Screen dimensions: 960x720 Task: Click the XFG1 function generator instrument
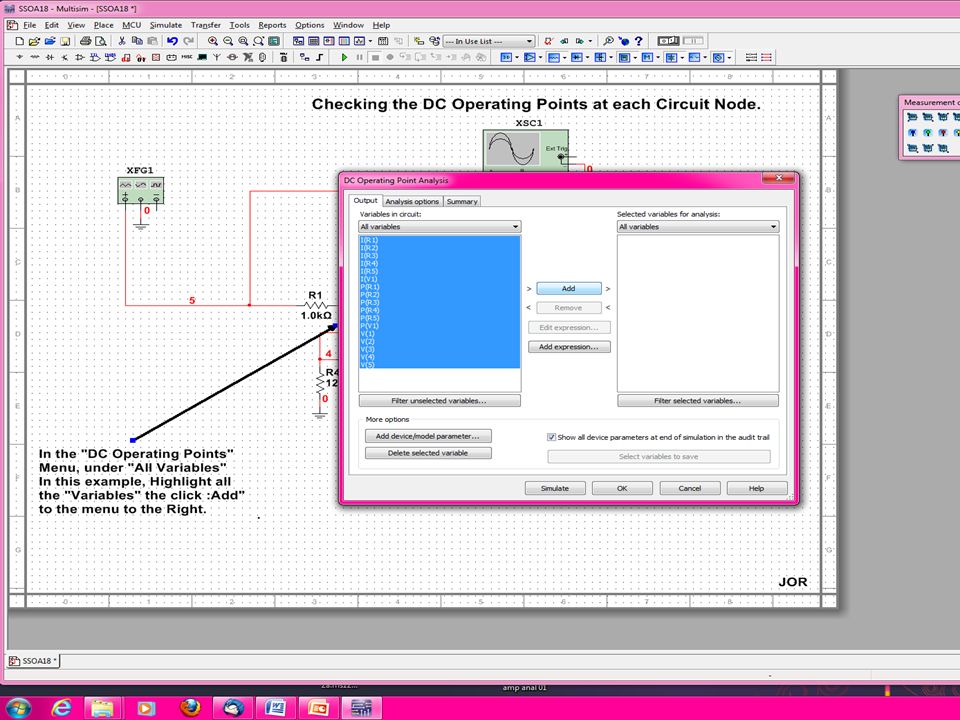tap(141, 190)
